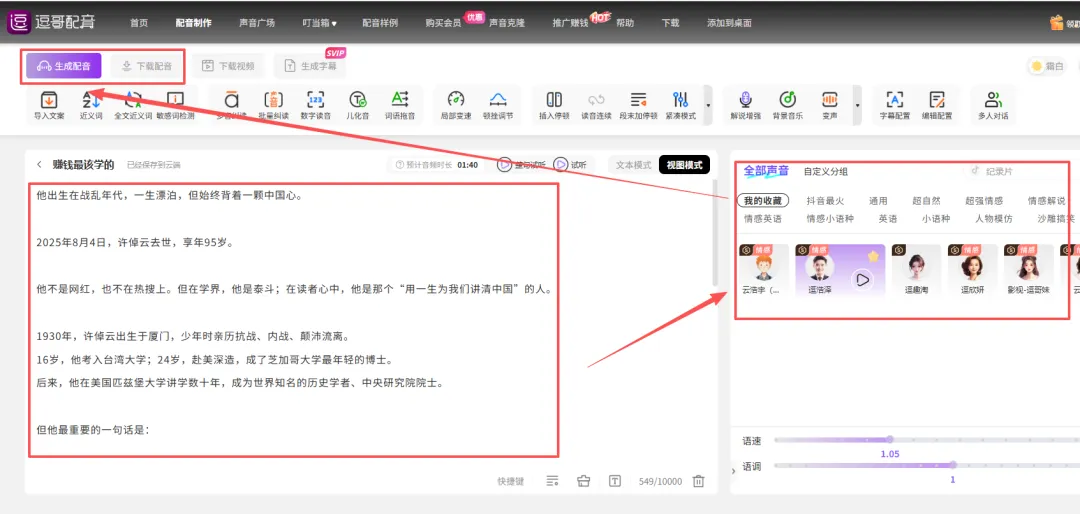Switch to 文本模式 text mode
Viewport: 1080px width, 514px height.
(x=632, y=164)
